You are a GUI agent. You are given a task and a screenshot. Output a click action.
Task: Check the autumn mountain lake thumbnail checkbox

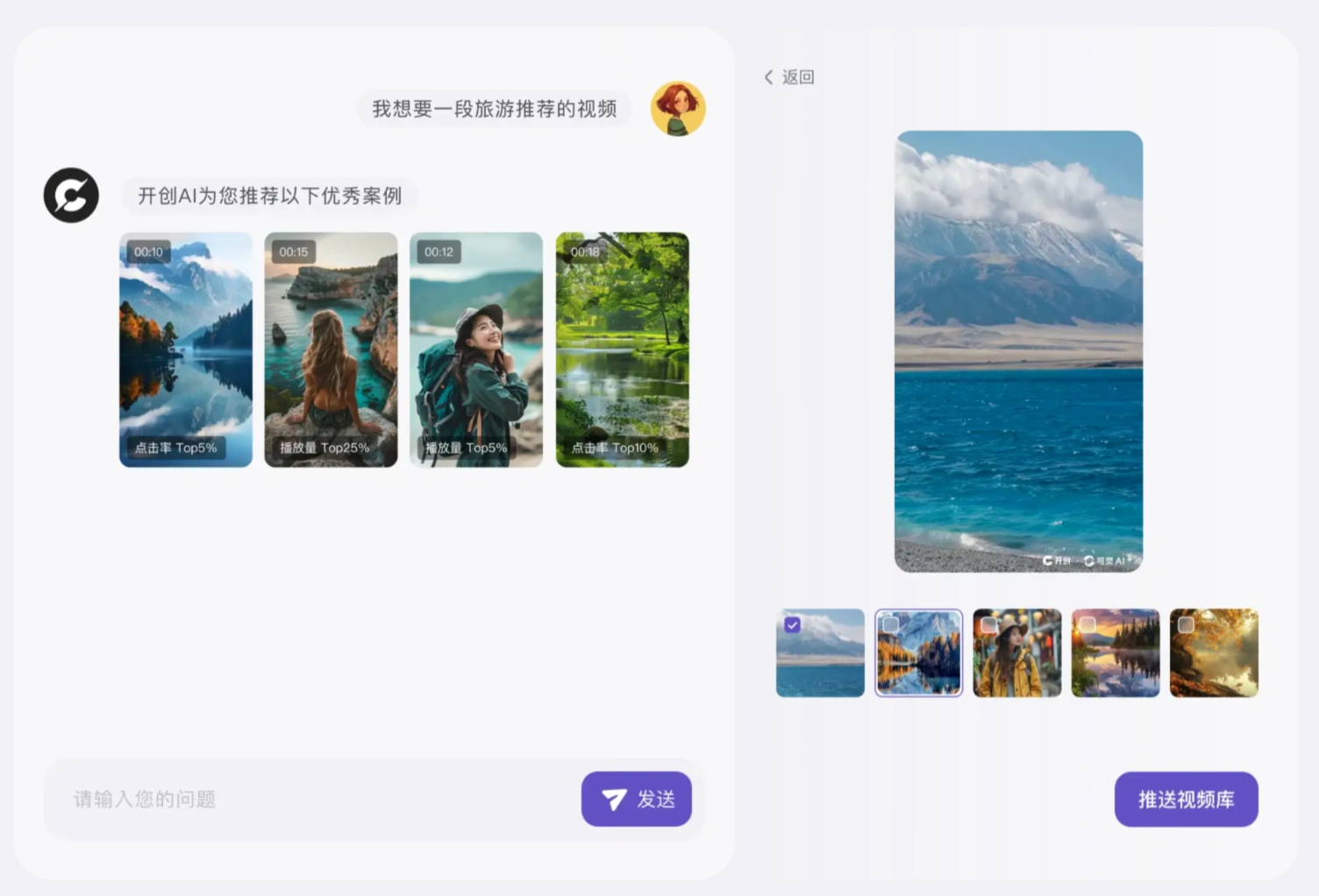point(891,625)
